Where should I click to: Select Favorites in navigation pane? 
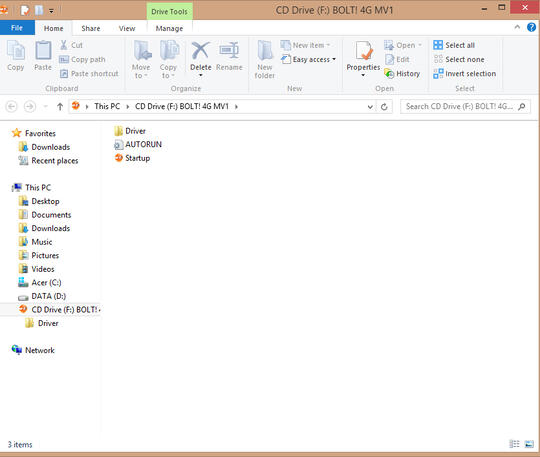[34, 133]
